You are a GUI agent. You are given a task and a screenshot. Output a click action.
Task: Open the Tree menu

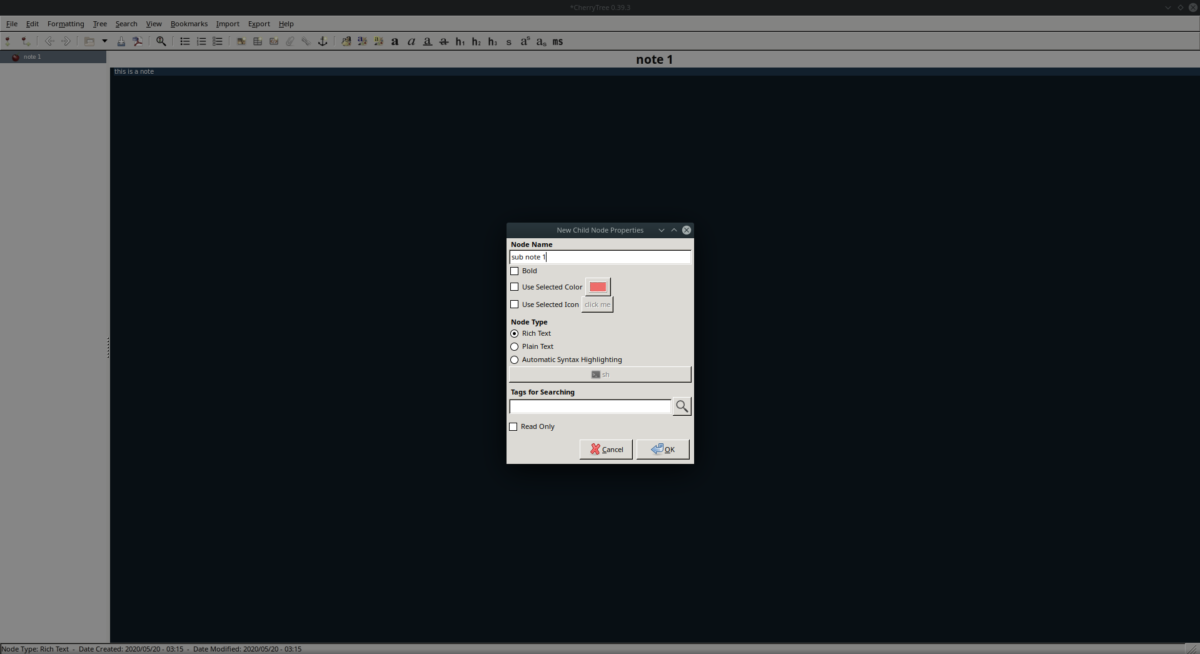click(99, 23)
